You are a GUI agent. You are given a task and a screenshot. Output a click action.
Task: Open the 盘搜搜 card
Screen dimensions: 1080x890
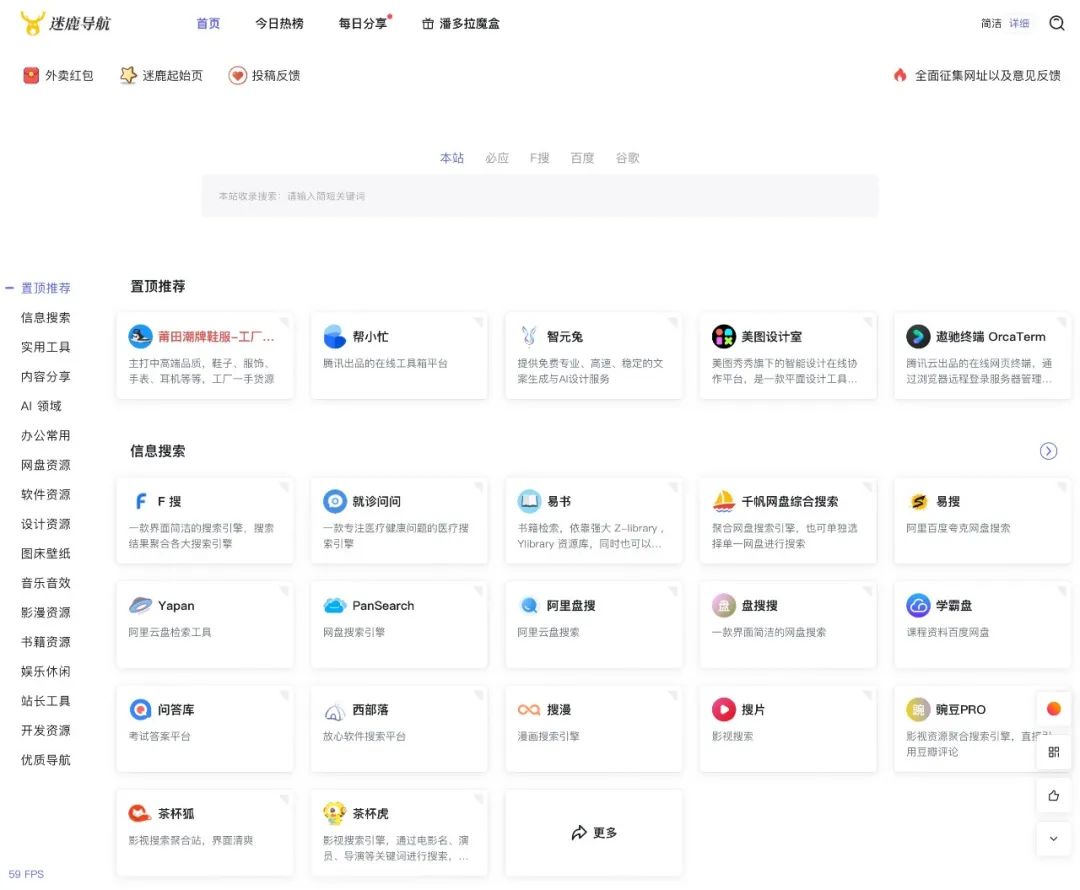coord(788,624)
